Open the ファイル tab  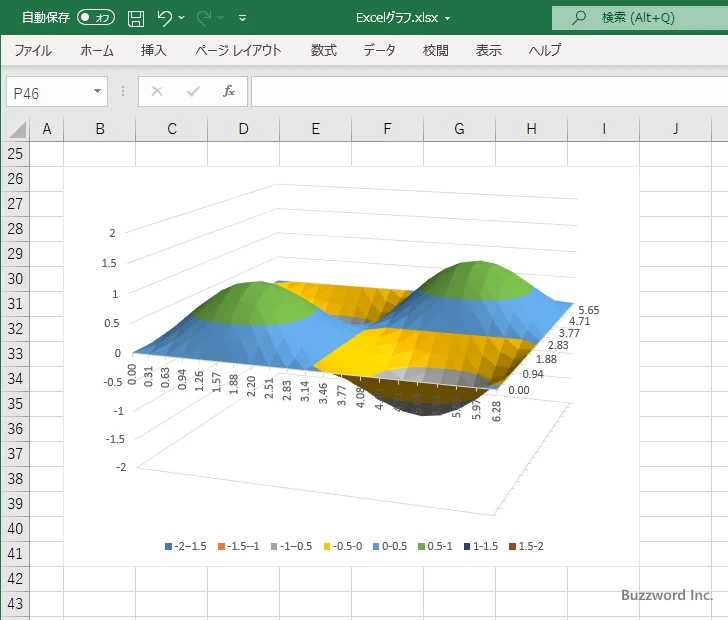click(33, 50)
